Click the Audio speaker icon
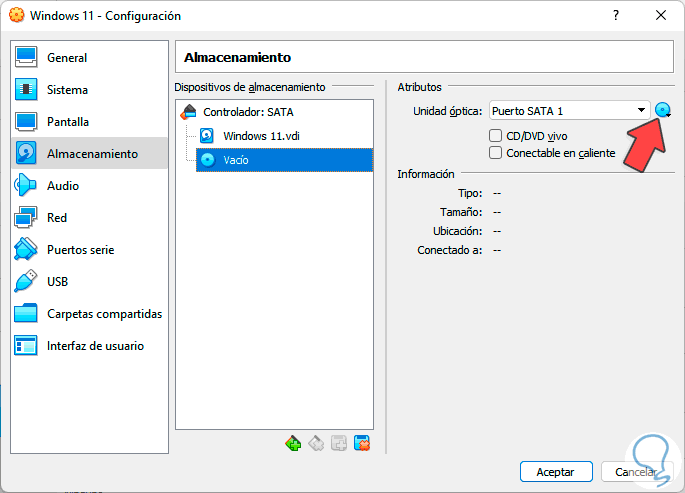Viewport: 685px width, 493px height. pos(26,185)
